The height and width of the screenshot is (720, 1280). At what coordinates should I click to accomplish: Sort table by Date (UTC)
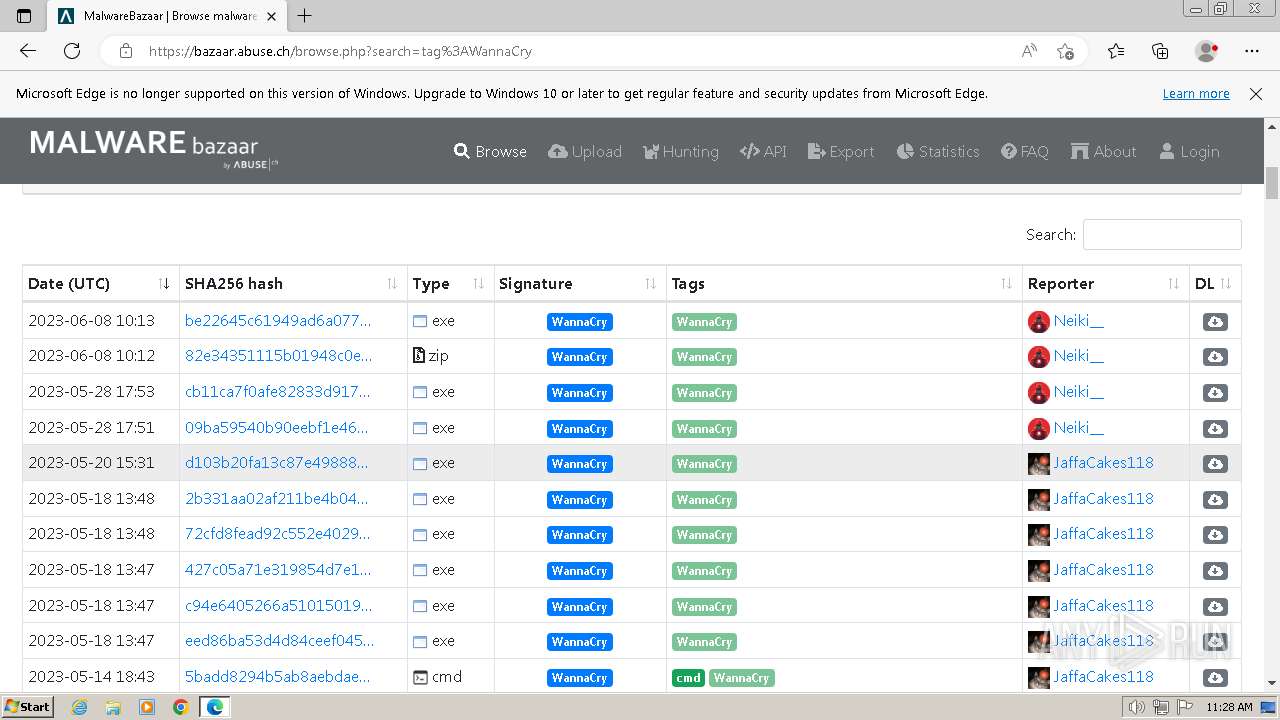(x=100, y=284)
